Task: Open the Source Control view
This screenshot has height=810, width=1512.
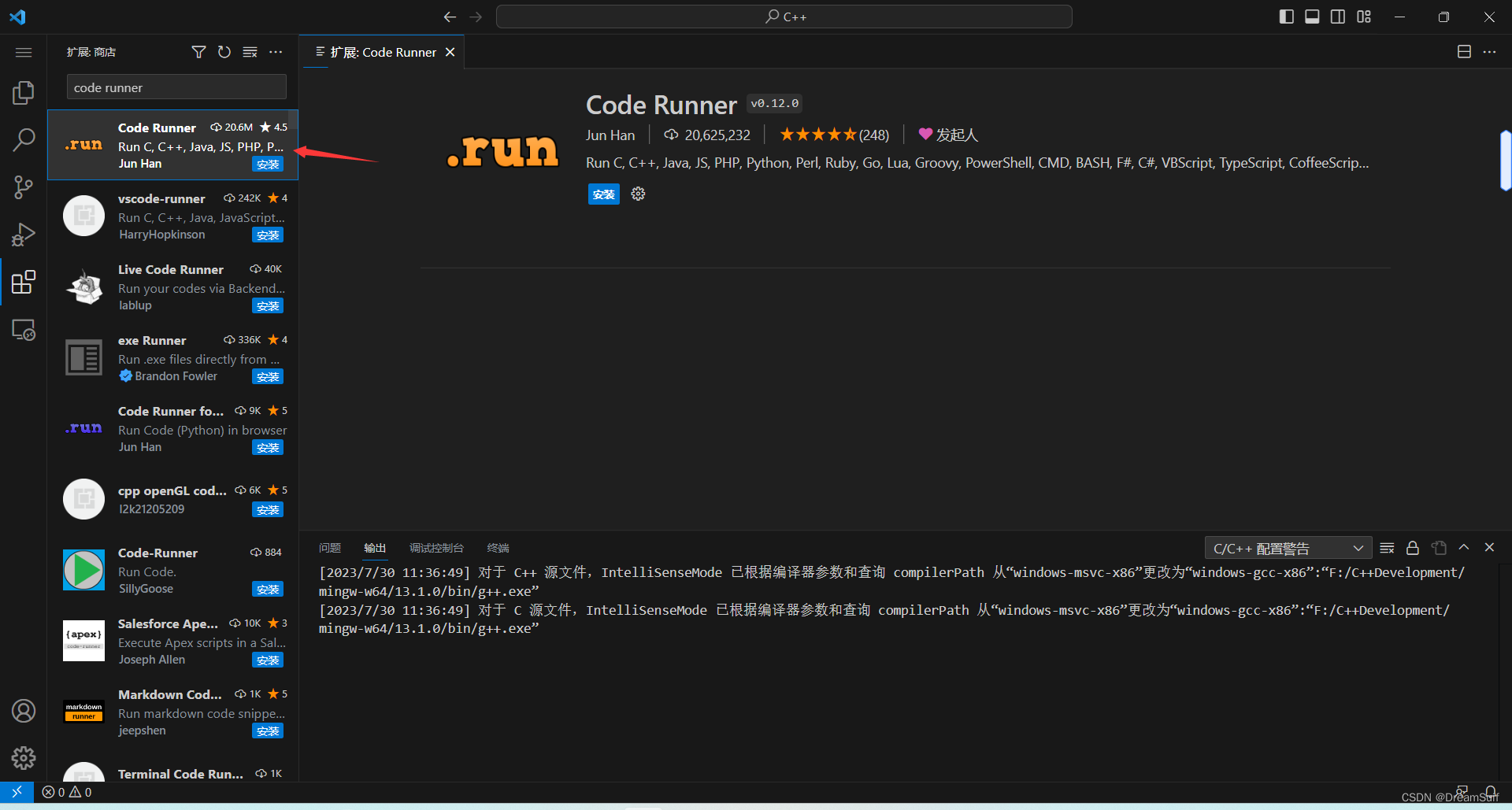Action: coord(24,187)
